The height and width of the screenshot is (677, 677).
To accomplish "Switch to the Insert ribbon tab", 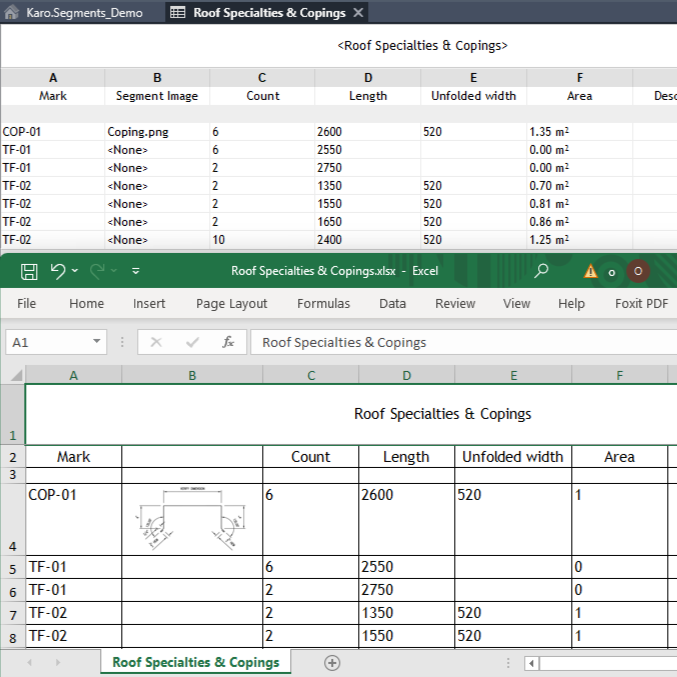I will pyautogui.click(x=149, y=304).
